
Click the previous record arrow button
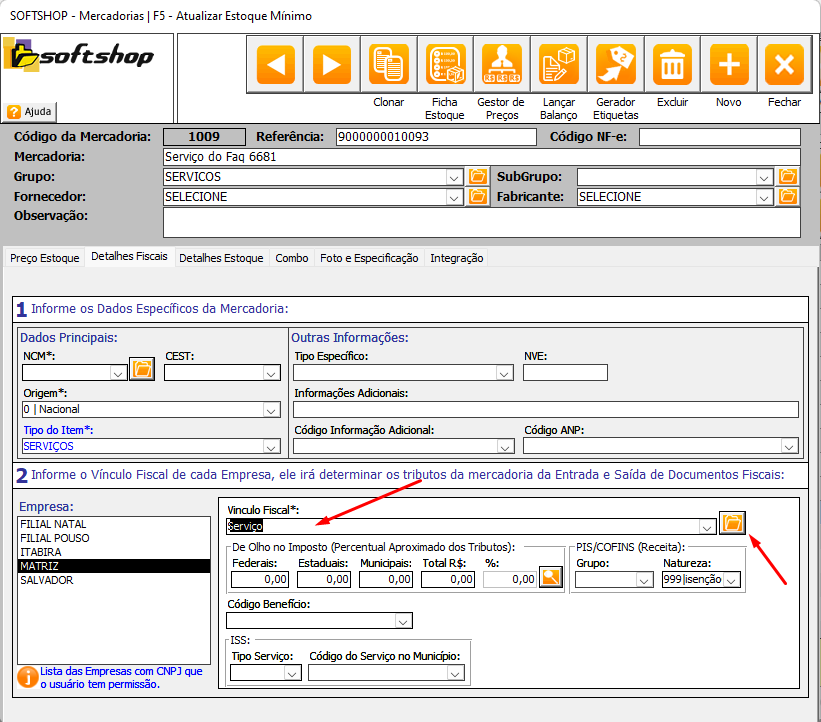pos(275,65)
